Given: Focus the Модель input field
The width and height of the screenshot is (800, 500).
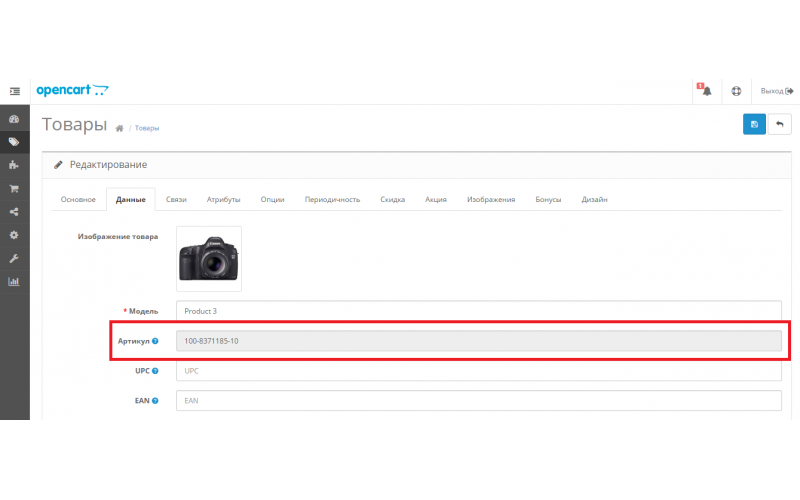Looking at the screenshot, I should 479,311.
